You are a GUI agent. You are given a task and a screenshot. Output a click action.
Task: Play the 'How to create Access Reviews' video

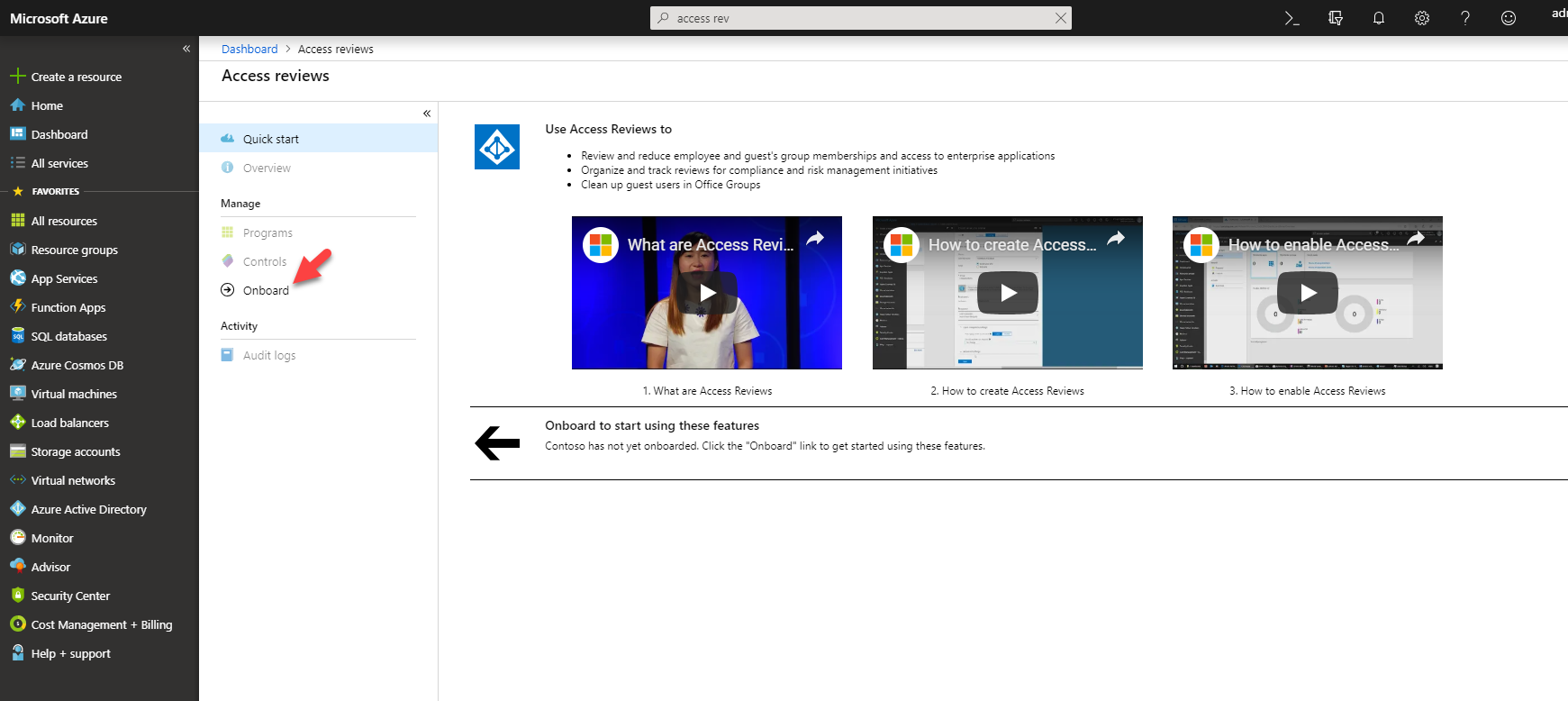[1008, 293]
